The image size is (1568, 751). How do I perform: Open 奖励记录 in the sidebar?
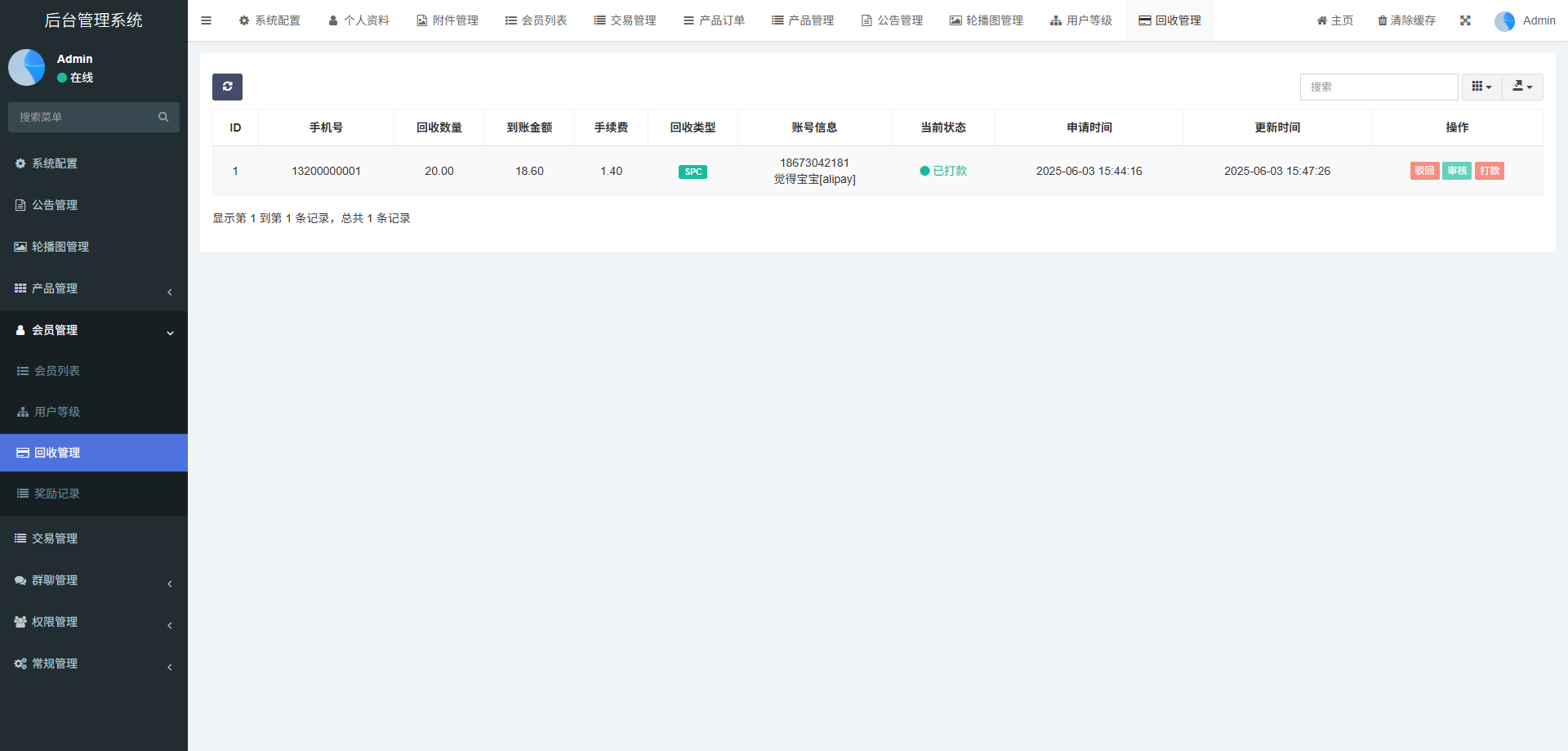pyautogui.click(x=57, y=494)
